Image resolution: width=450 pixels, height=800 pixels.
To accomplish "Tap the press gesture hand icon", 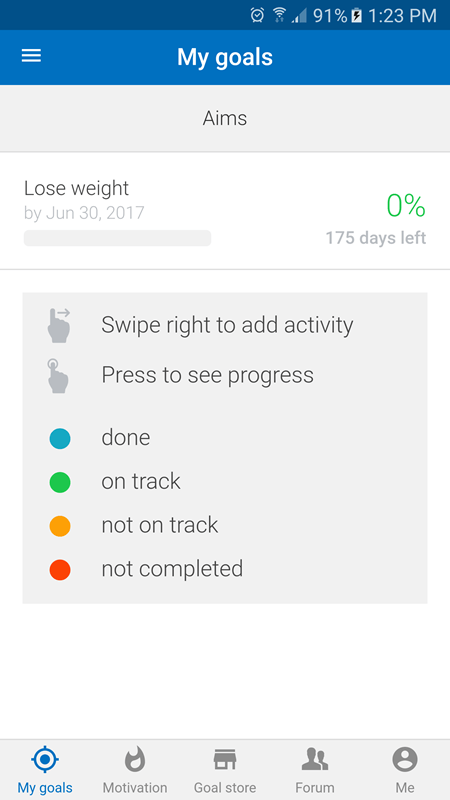I will coord(58,376).
